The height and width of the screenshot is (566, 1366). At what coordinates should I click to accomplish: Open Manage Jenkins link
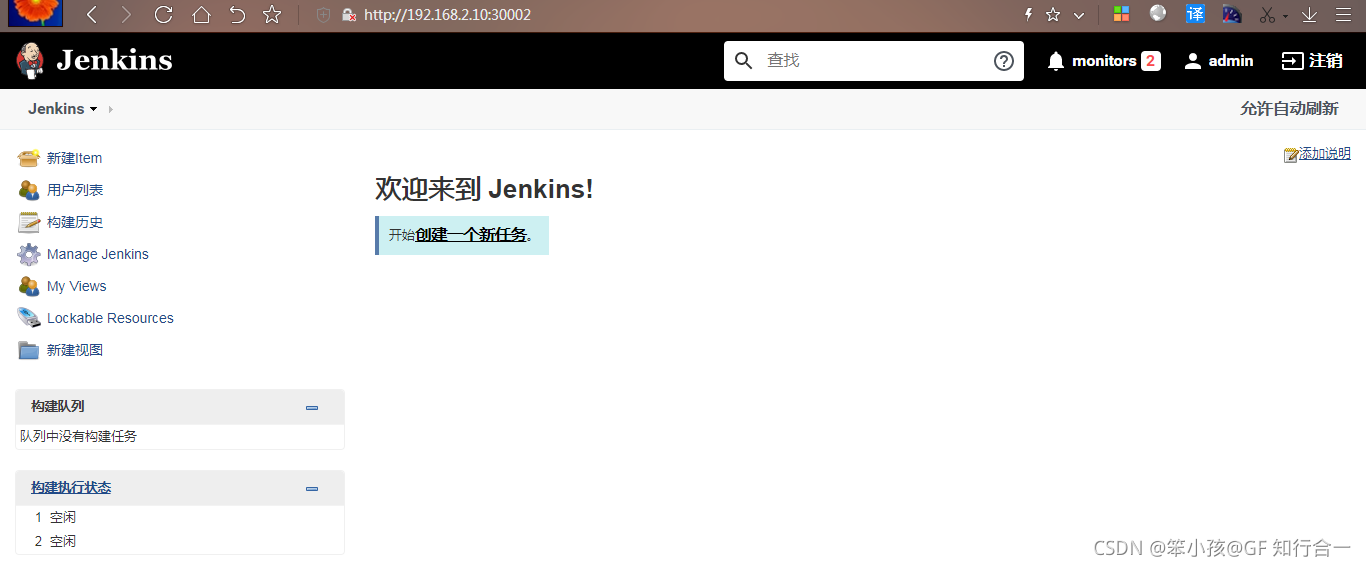point(98,254)
